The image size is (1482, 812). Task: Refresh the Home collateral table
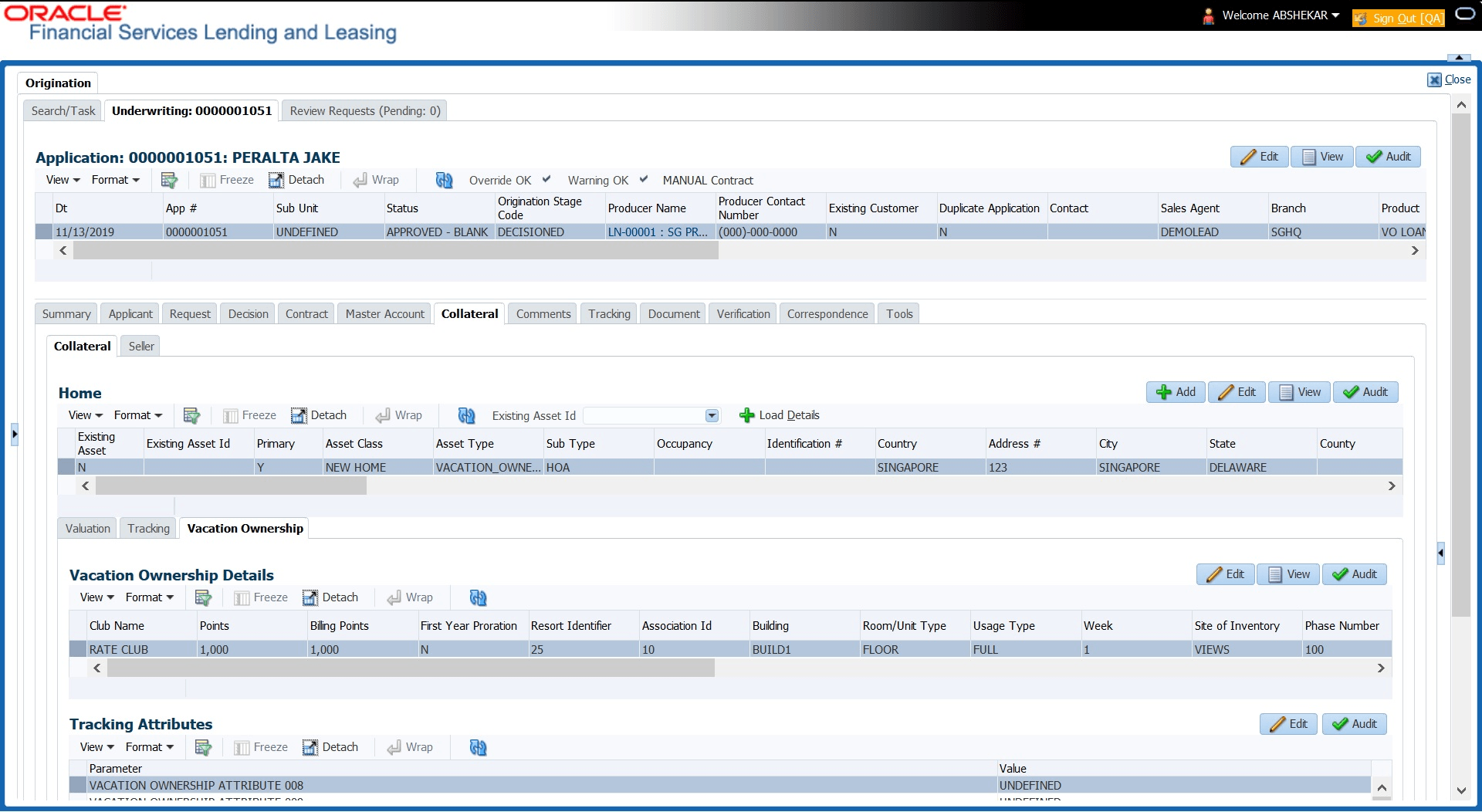[466, 415]
